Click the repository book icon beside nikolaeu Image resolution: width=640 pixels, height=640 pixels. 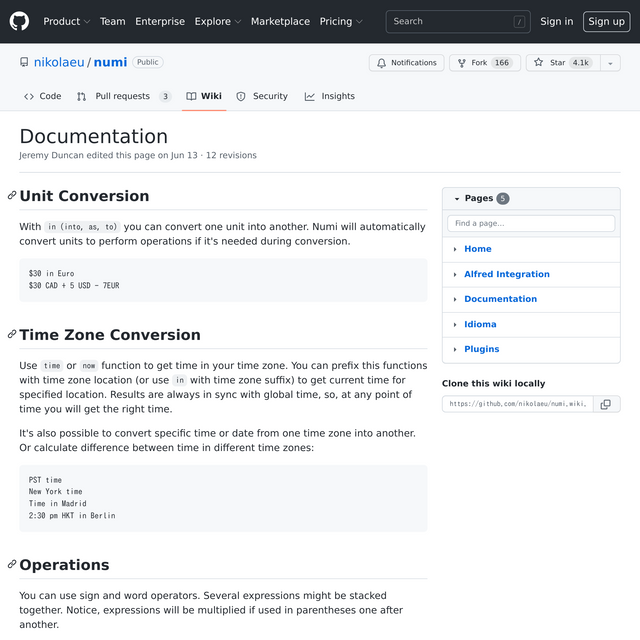pos(24,62)
